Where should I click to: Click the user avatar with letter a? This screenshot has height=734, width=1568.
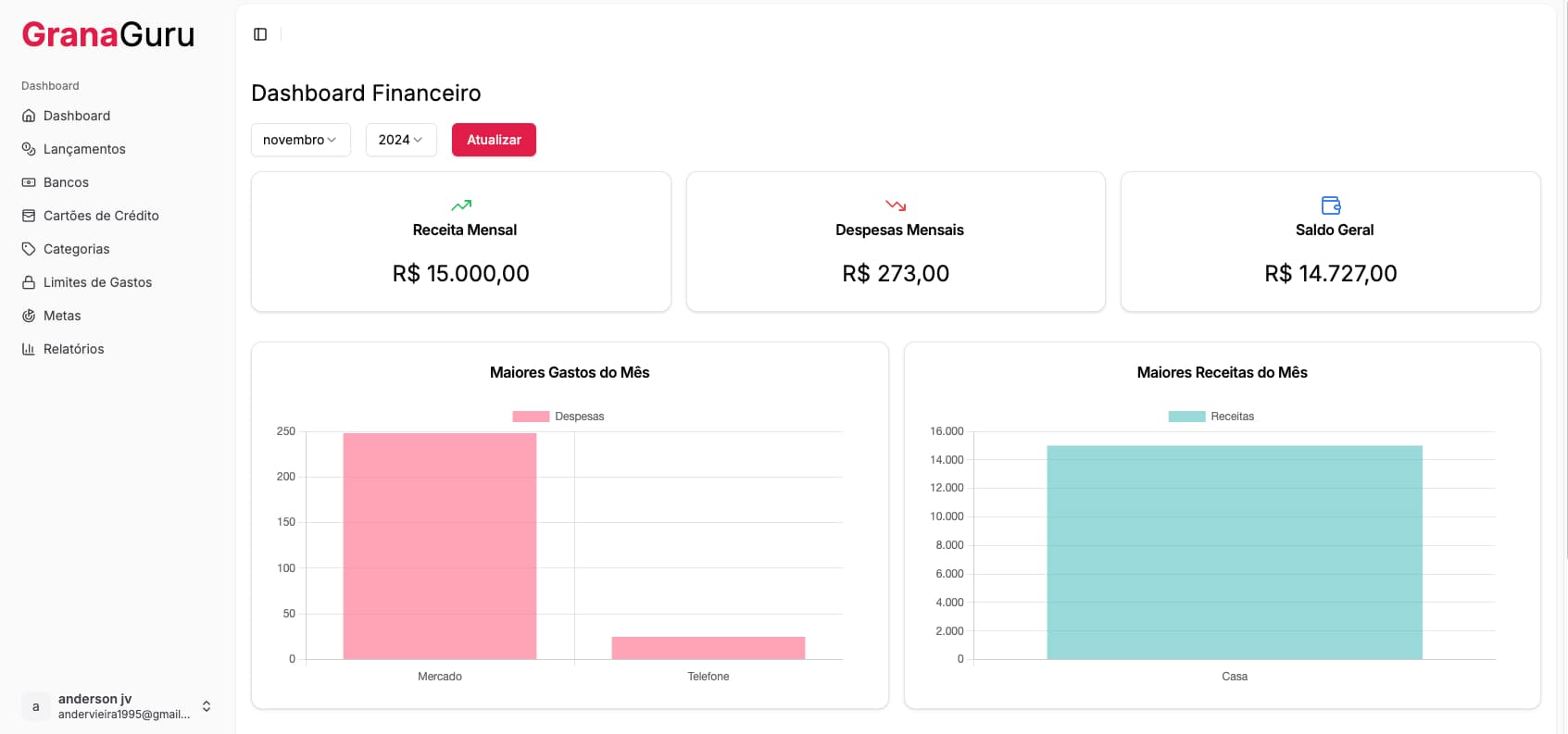tap(36, 706)
